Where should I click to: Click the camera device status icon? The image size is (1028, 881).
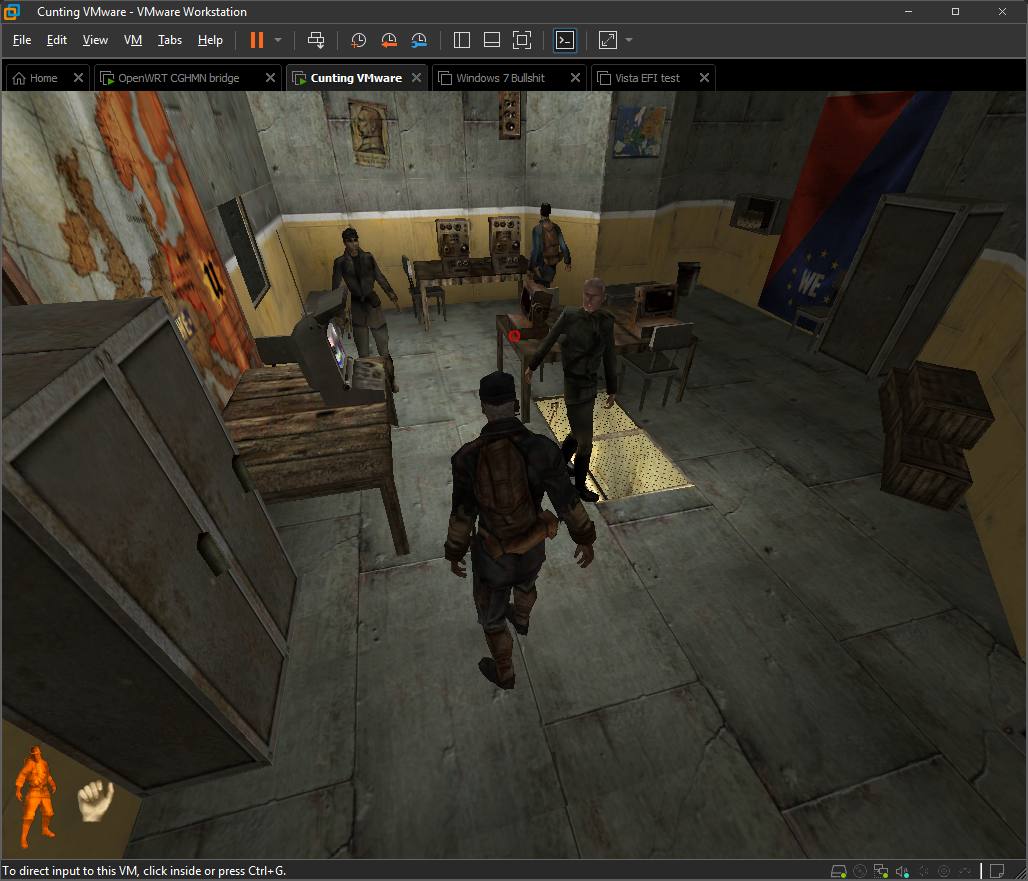944,871
